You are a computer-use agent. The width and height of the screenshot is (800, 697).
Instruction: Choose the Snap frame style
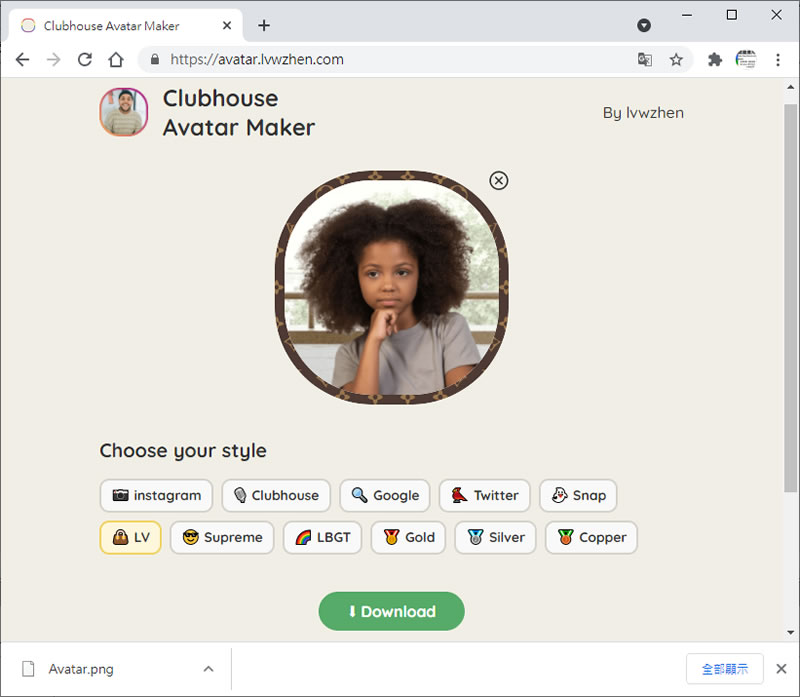578,495
